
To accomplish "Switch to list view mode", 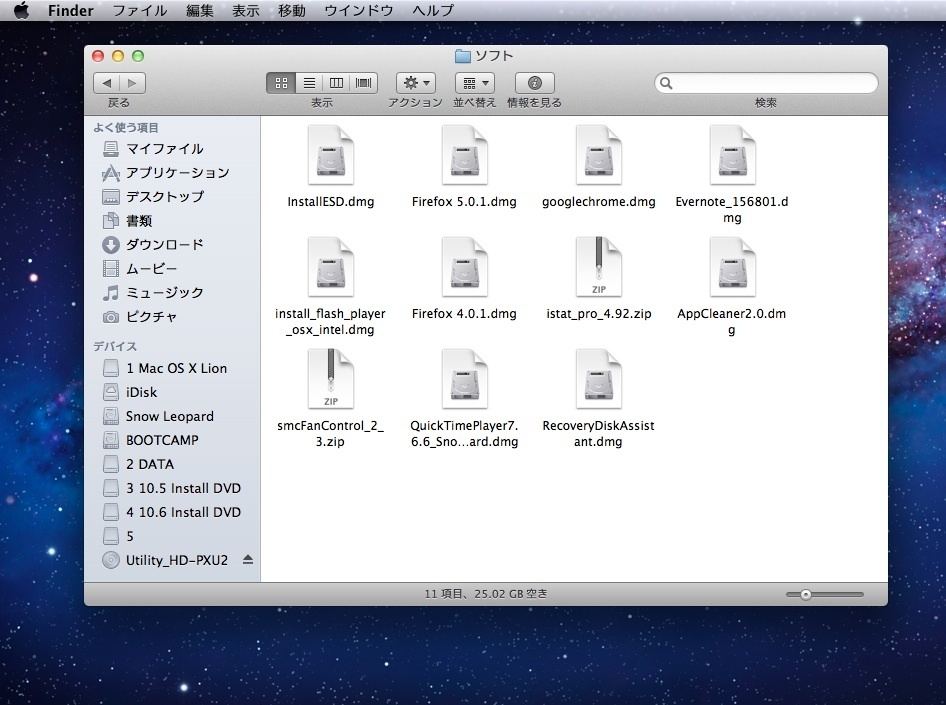I will [x=309, y=83].
